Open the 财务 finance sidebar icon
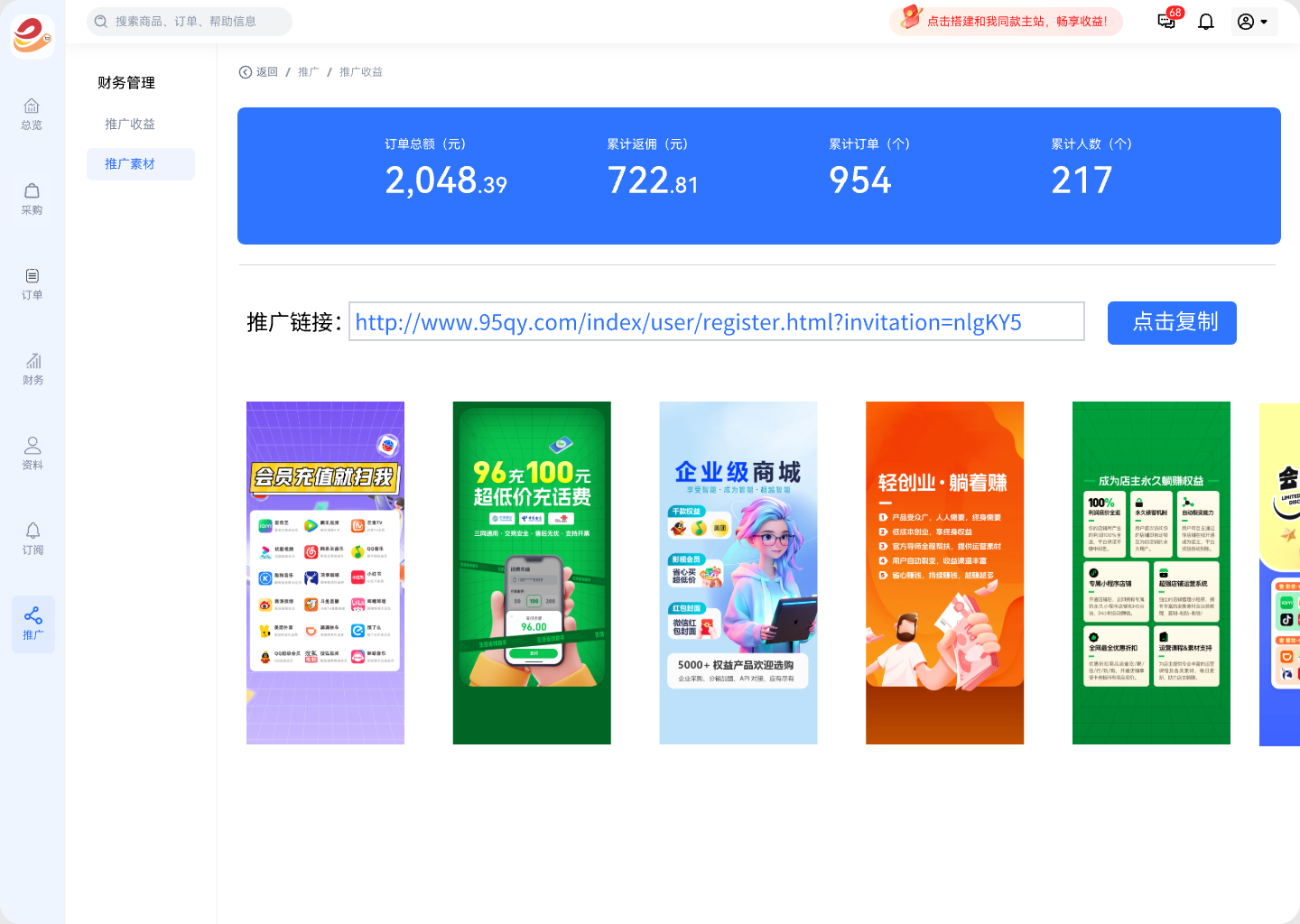This screenshot has width=1300, height=924. coord(32,368)
